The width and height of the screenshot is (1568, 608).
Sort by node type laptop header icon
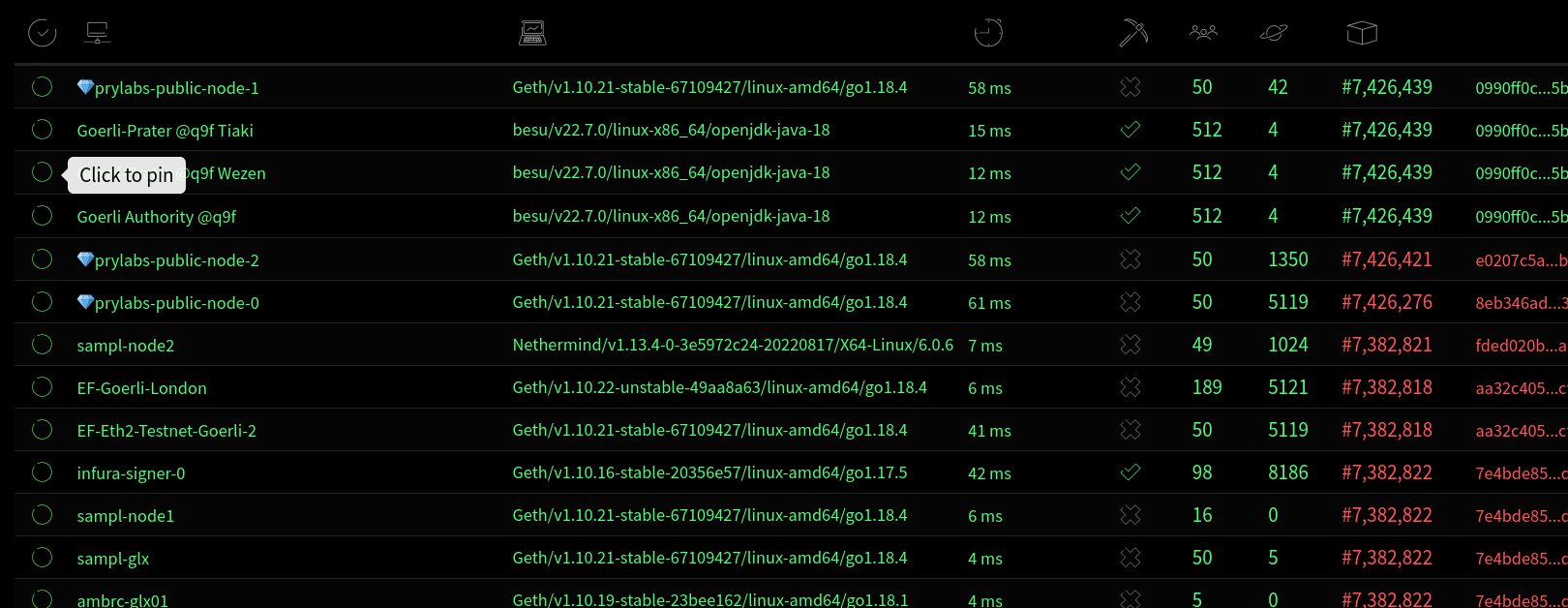pos(532,34)
